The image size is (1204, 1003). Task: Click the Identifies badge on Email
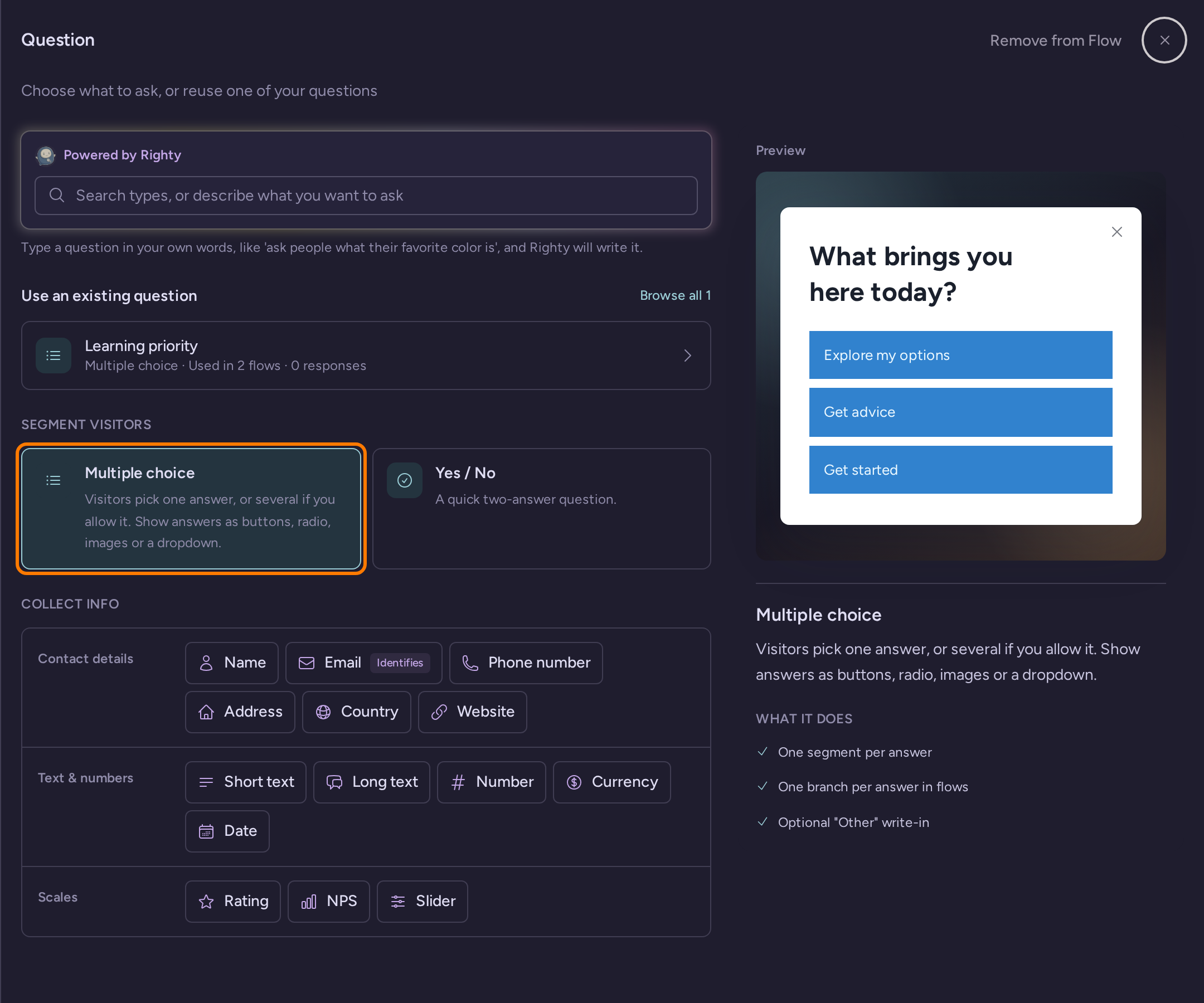pyautogui.click(x=400, y=663)
